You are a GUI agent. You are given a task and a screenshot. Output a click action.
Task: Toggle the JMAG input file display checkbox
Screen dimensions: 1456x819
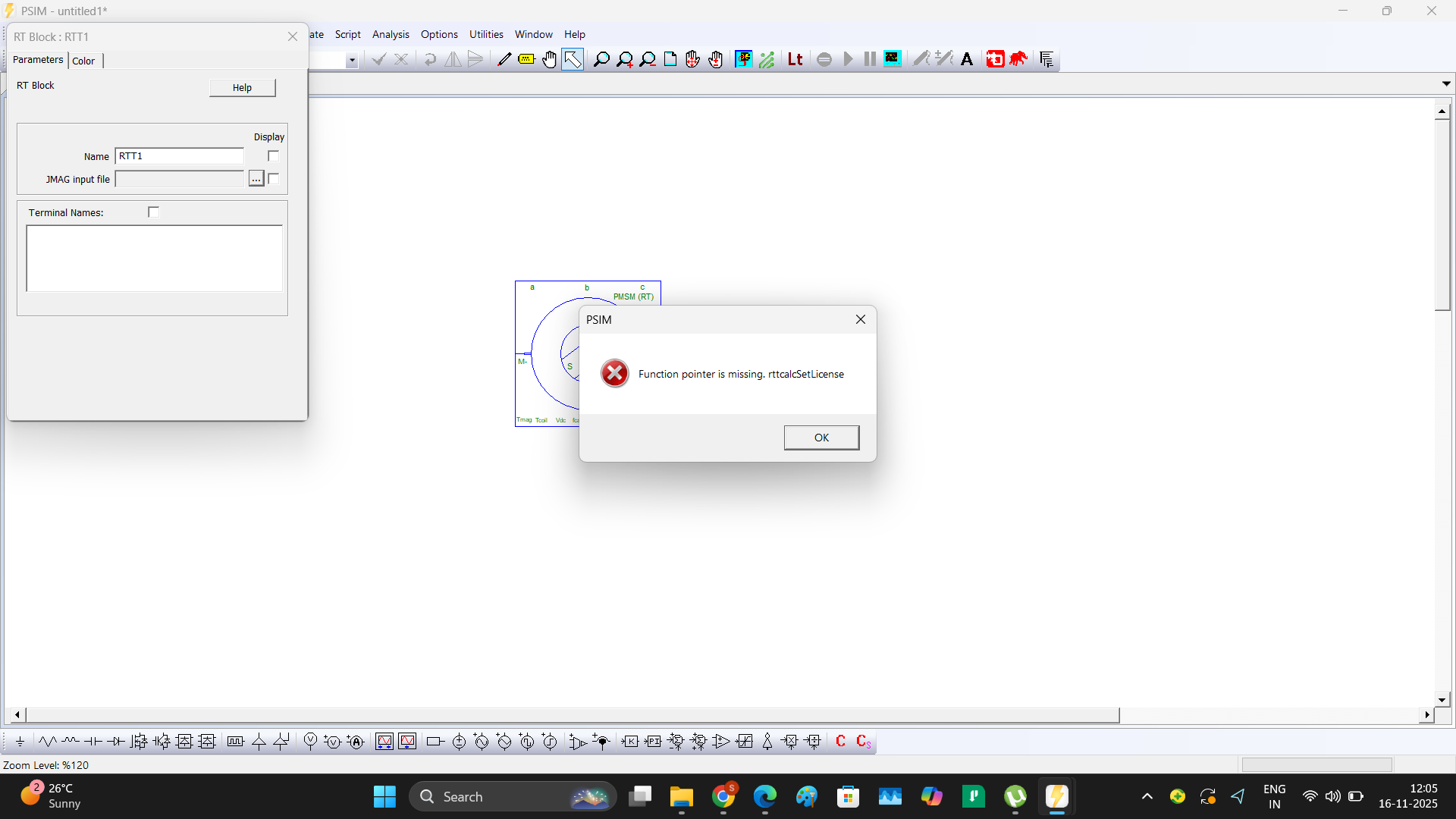click(274, 179)
